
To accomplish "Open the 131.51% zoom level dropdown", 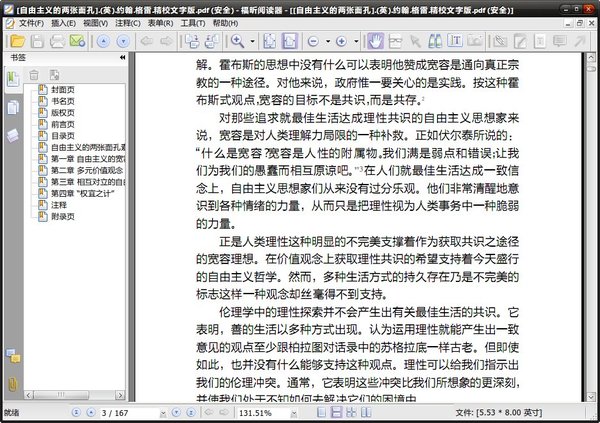I will coord(294,413).
